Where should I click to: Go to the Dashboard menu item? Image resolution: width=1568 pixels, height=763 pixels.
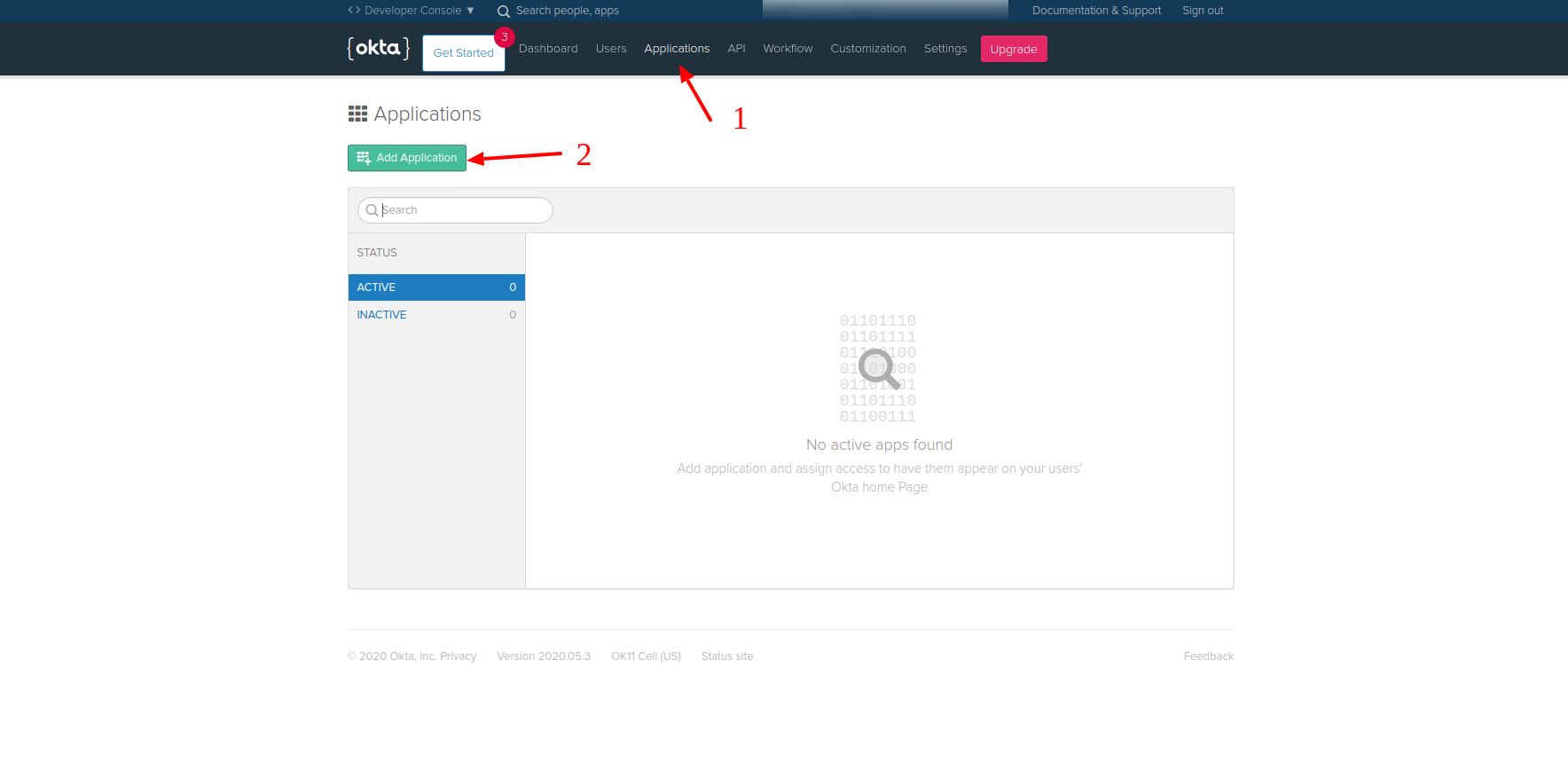547,49
